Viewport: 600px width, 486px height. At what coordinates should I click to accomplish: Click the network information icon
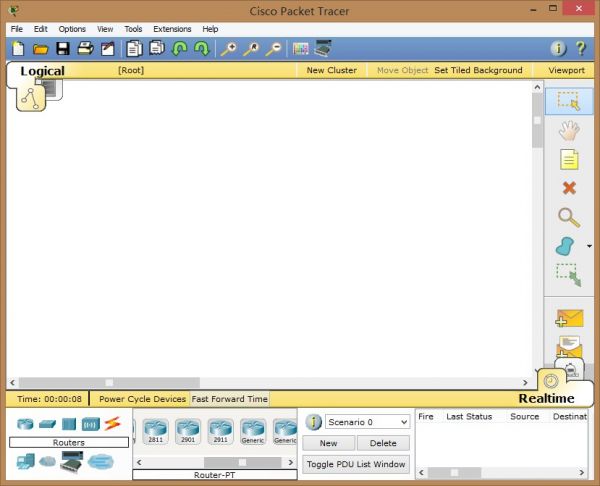coord(558,49)
